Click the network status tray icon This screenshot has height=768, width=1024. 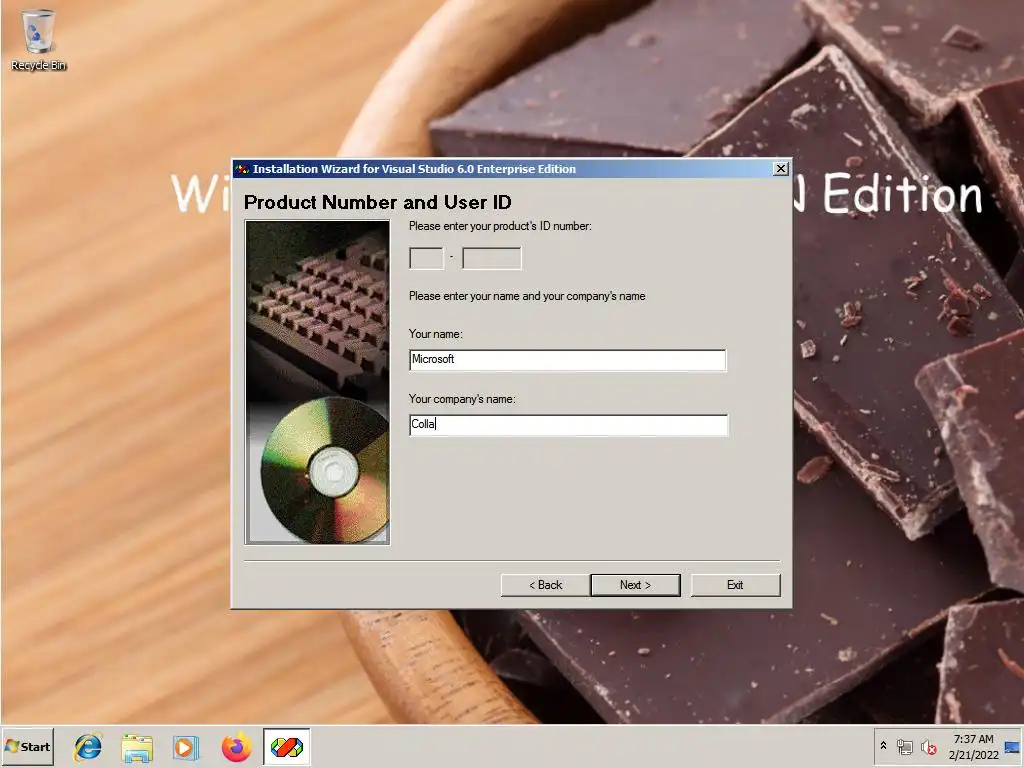click(904, 746)
